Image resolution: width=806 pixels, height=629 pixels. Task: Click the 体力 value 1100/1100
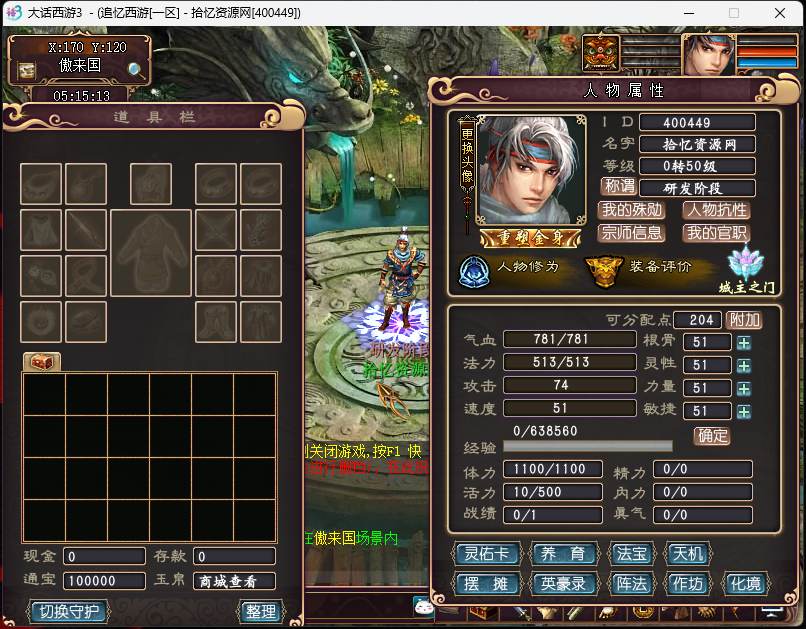553,469
